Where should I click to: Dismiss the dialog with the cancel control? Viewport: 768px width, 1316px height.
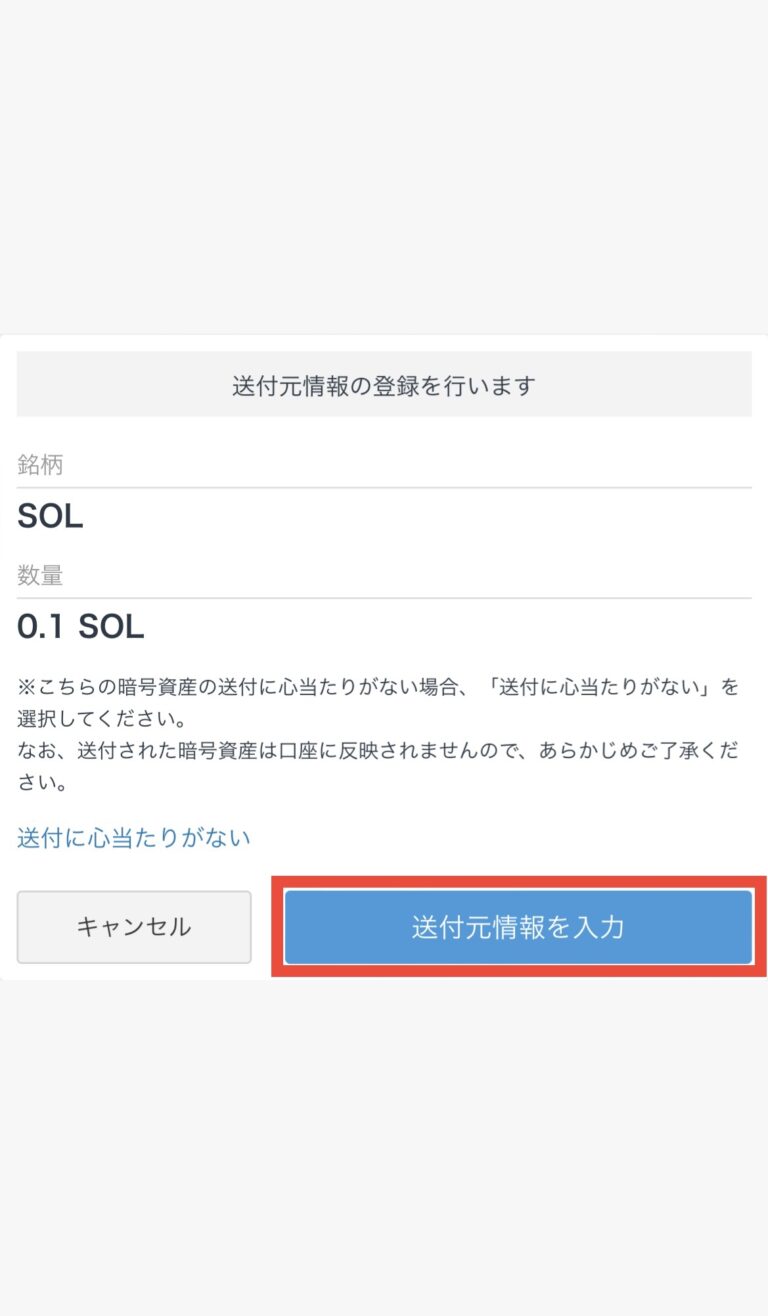[133, 926]
